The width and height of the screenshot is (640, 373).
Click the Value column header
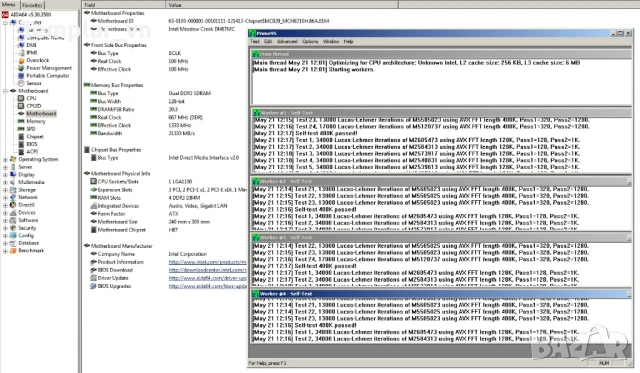(282, 5)
